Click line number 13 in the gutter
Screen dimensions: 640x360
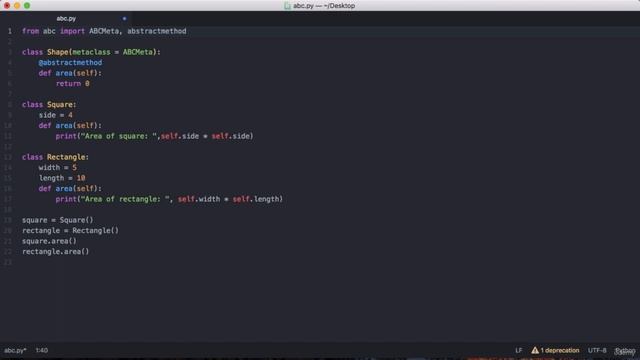pos(8,157)
